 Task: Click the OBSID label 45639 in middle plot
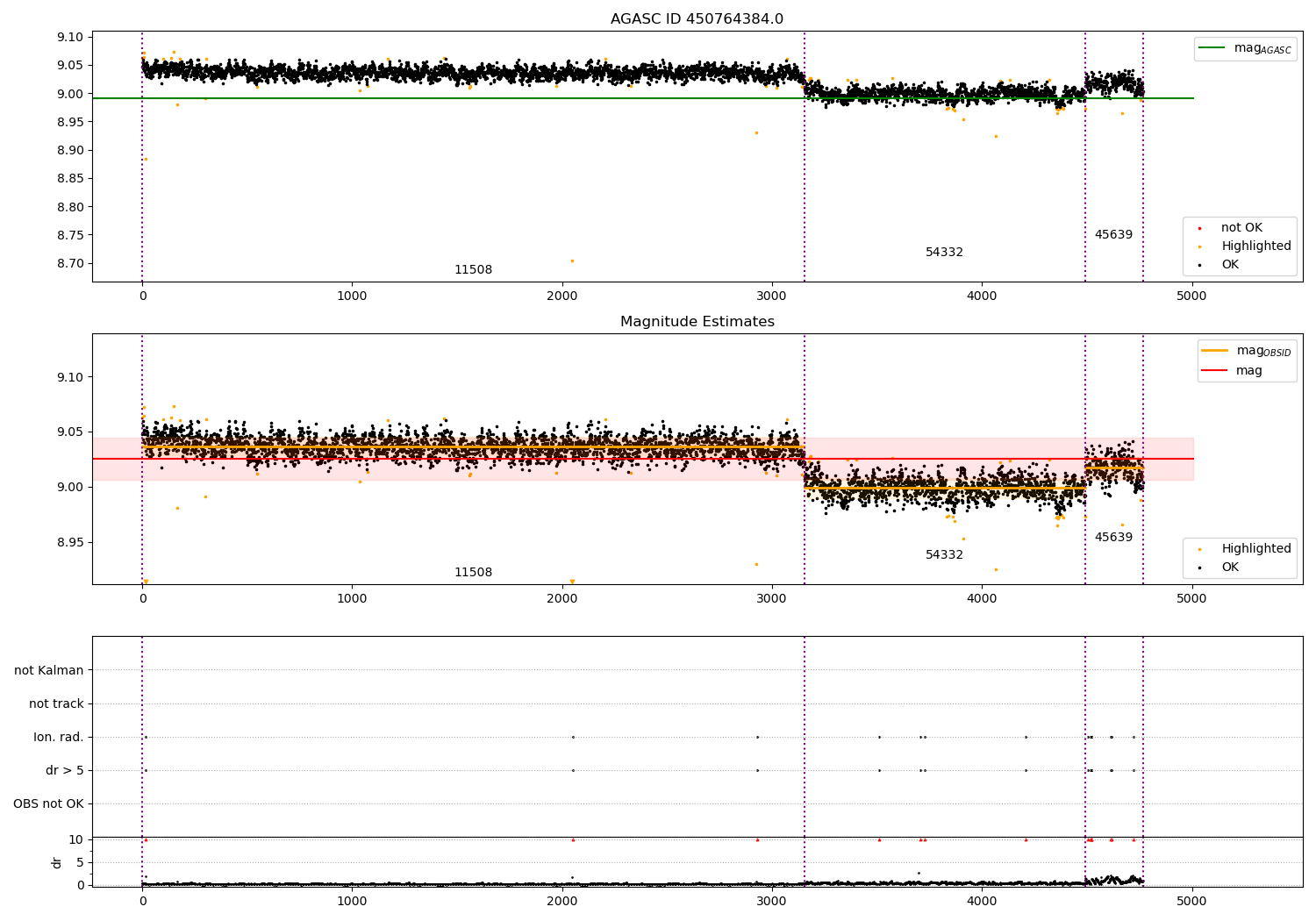tap(1113, 538)
